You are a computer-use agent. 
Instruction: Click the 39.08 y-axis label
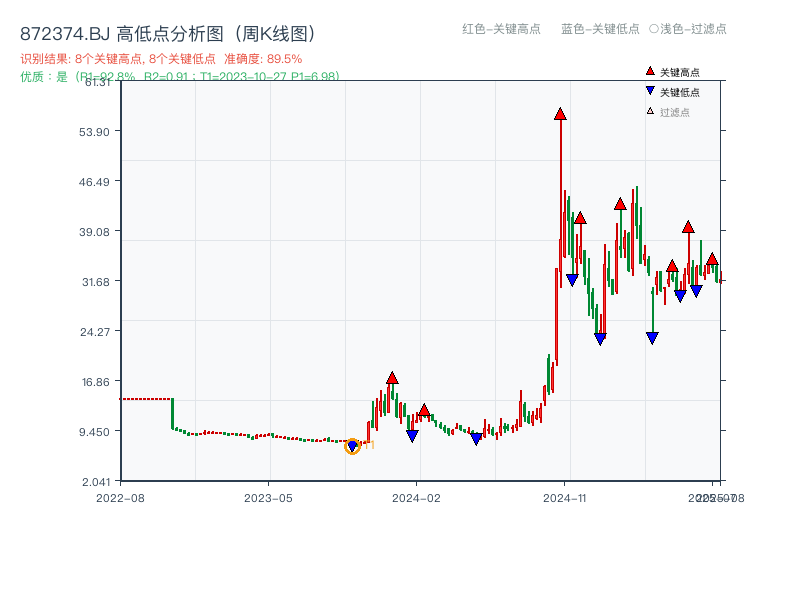[x=94, y=232]
